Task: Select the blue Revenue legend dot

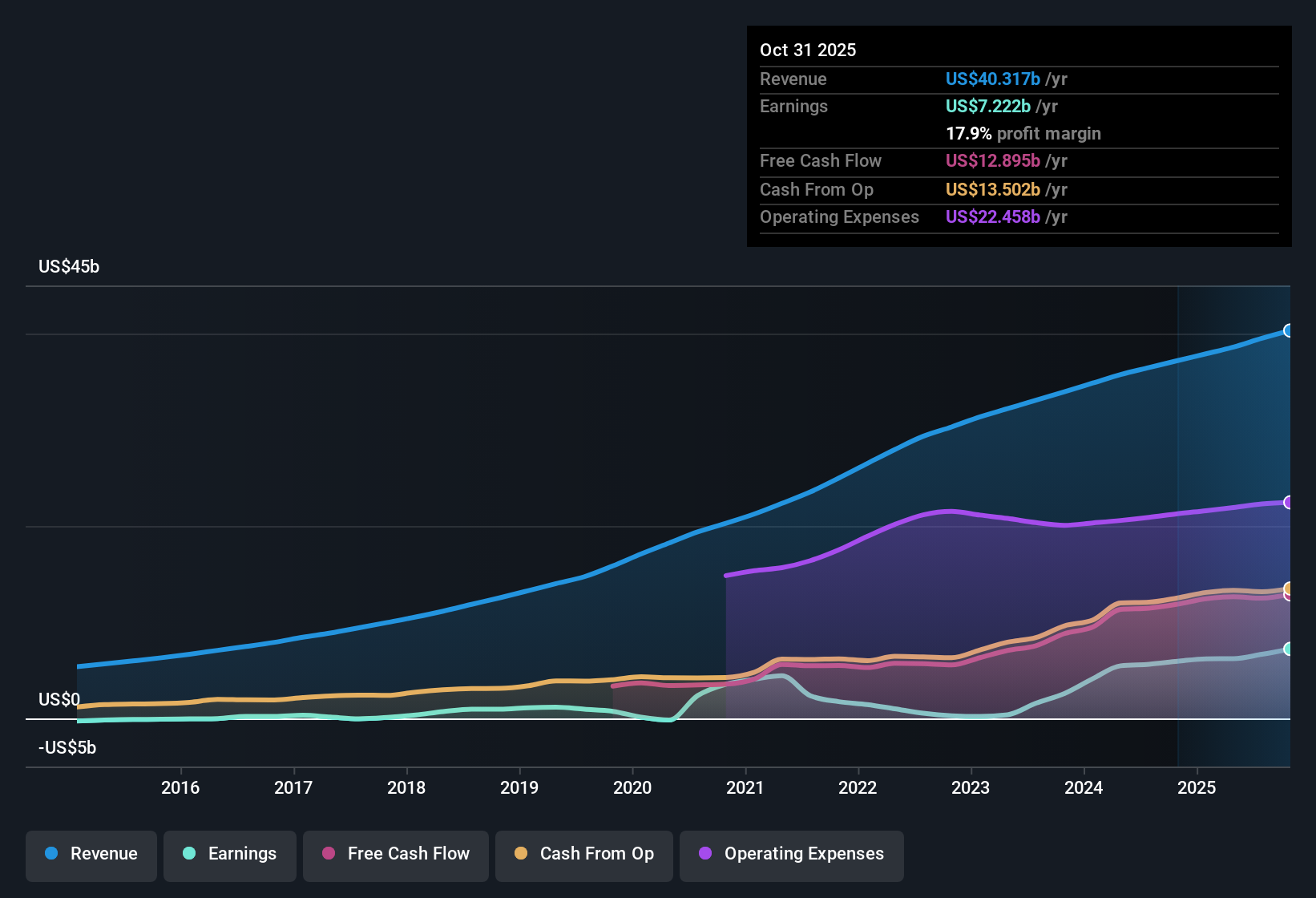Action: click(50, 854)
